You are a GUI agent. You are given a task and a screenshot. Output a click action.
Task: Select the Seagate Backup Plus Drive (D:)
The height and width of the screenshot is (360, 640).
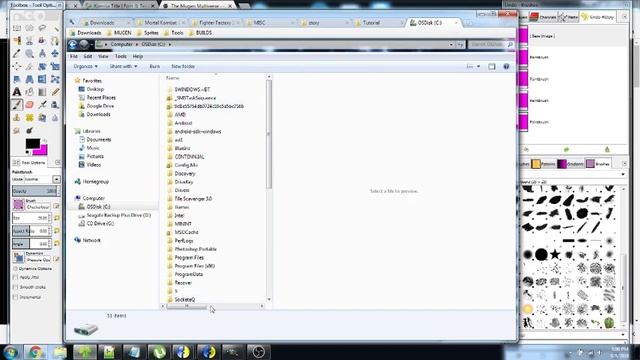coord(115,215)
